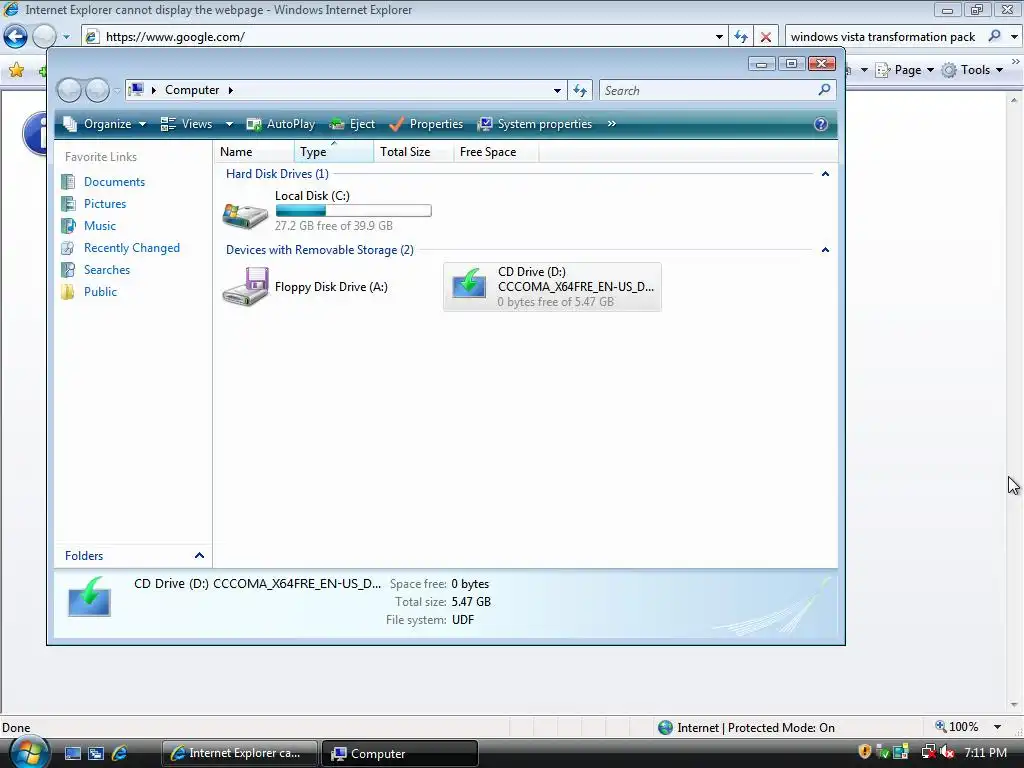Viewport: 1024px width, 768px height.
Task: Click Switch between windows quick launch icon
Action: click(x=96, y=753)
